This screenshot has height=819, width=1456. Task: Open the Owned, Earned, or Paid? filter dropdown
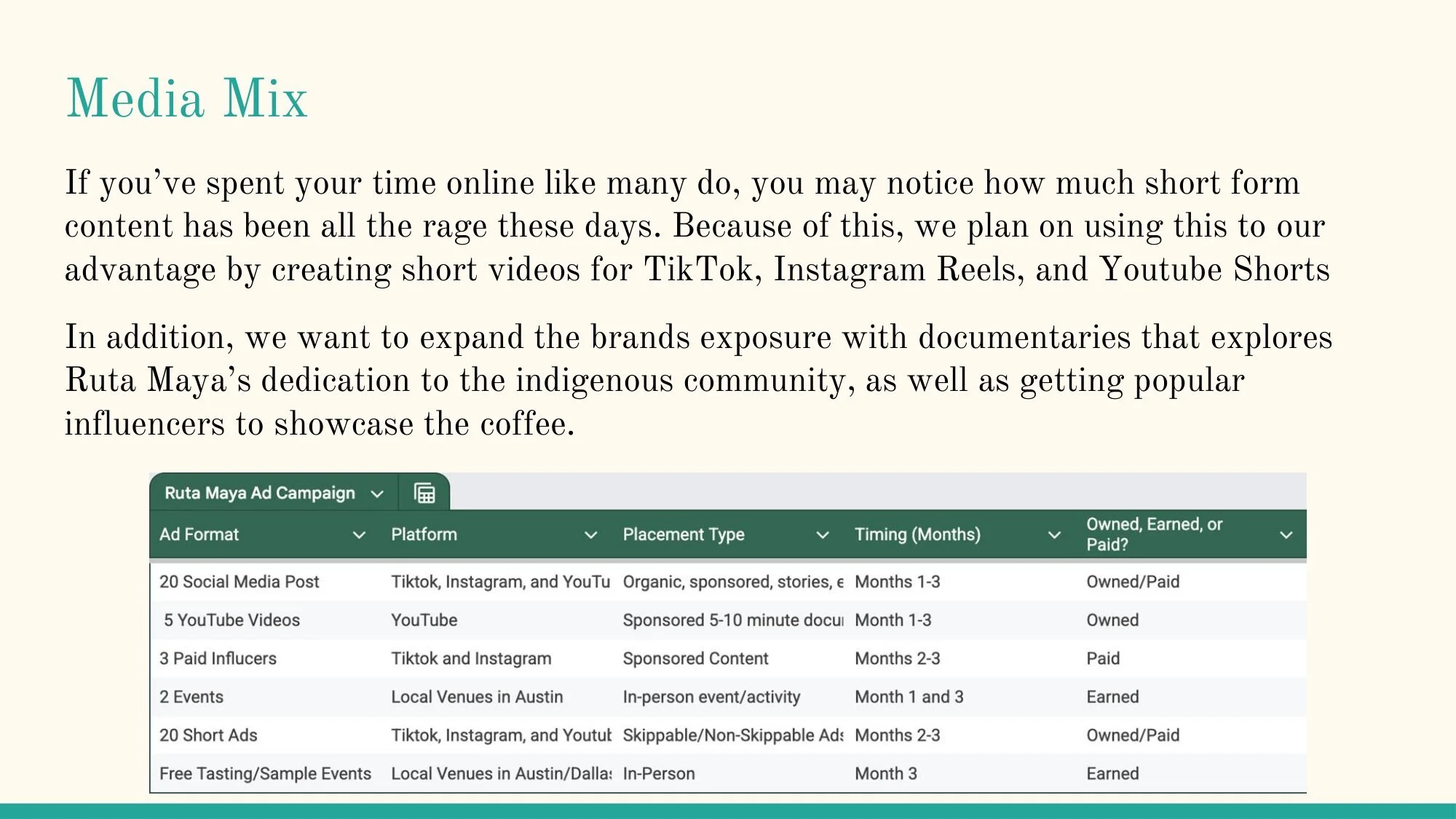[x=1286, y=535]
